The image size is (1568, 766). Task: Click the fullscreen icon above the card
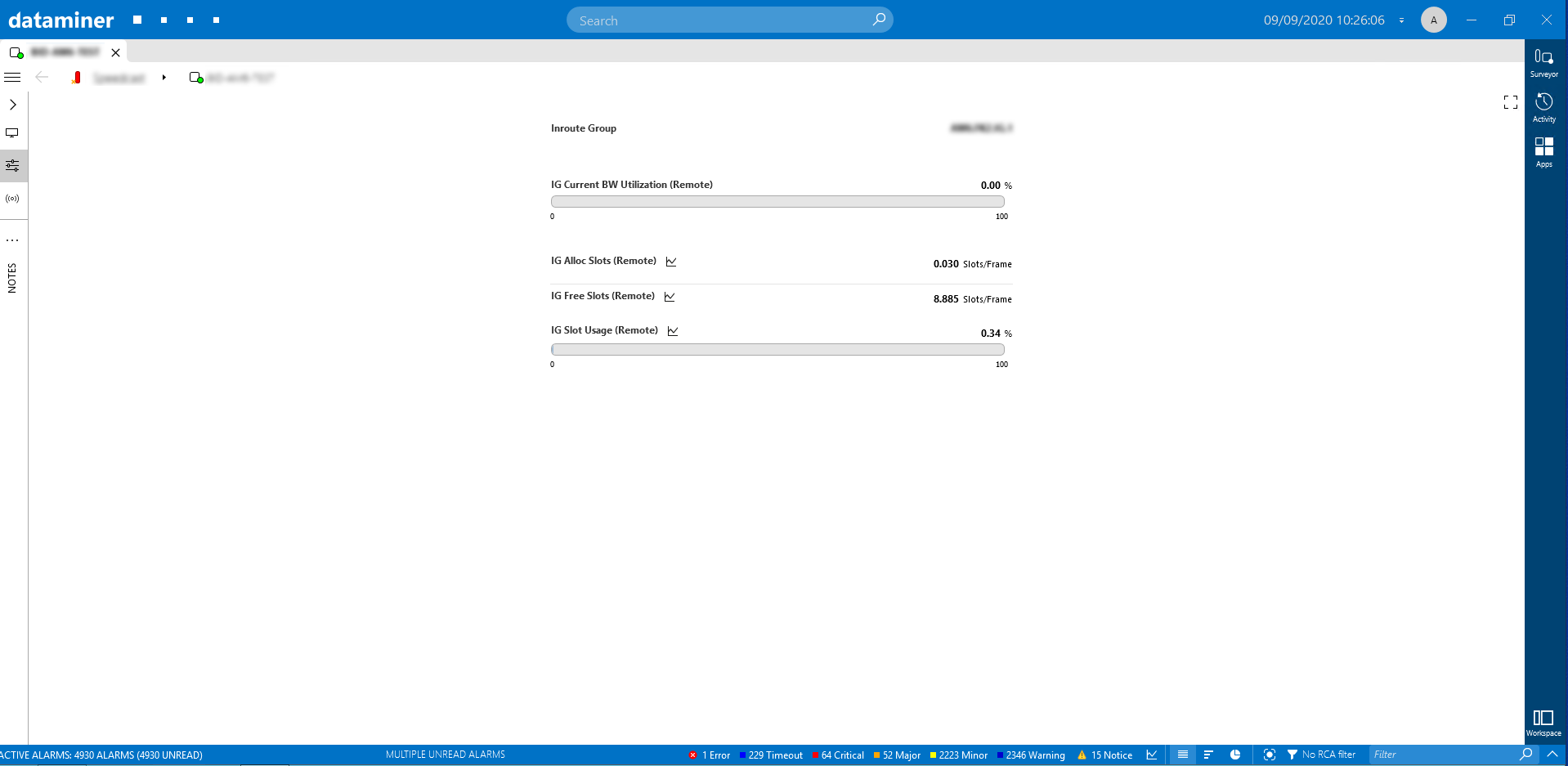pos(1511,102)
